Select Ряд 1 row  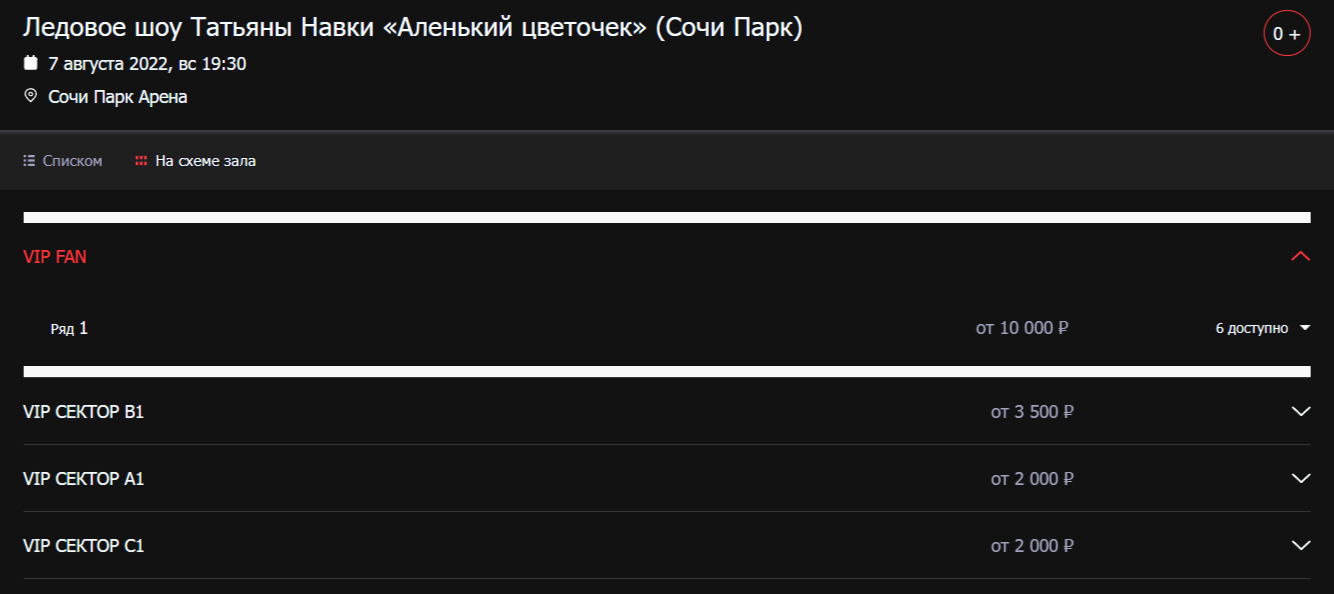coord(69,328)
